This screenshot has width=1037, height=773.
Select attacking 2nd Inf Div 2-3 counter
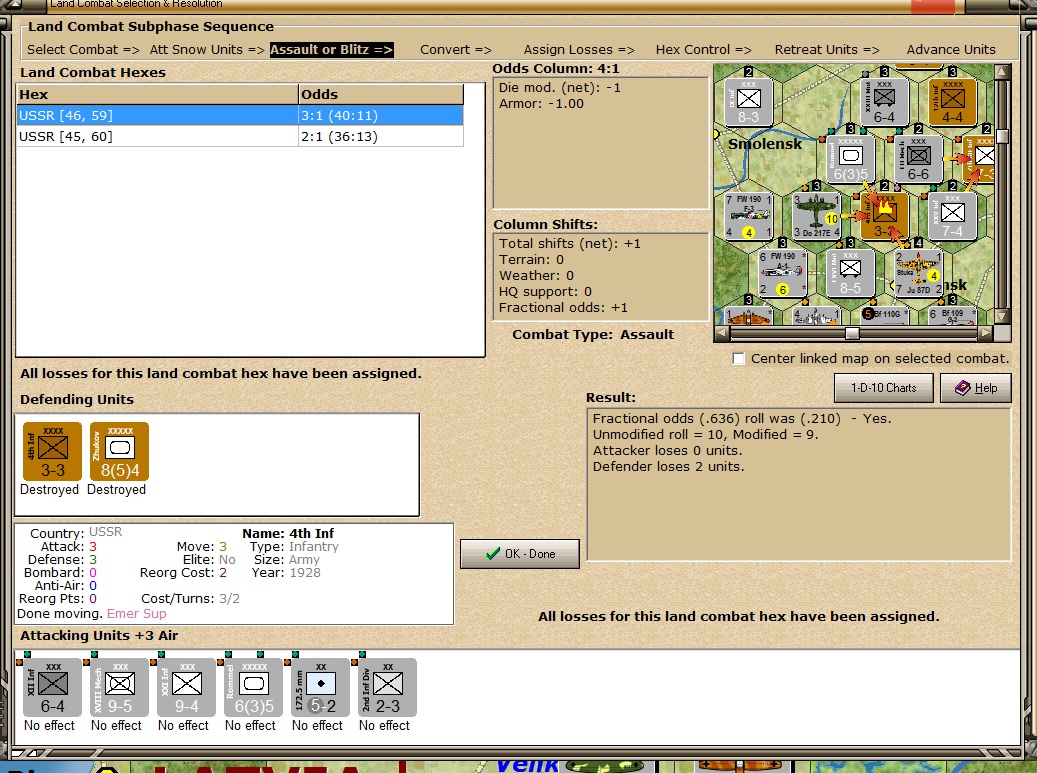pyautogui.click(x=388, y=688)
